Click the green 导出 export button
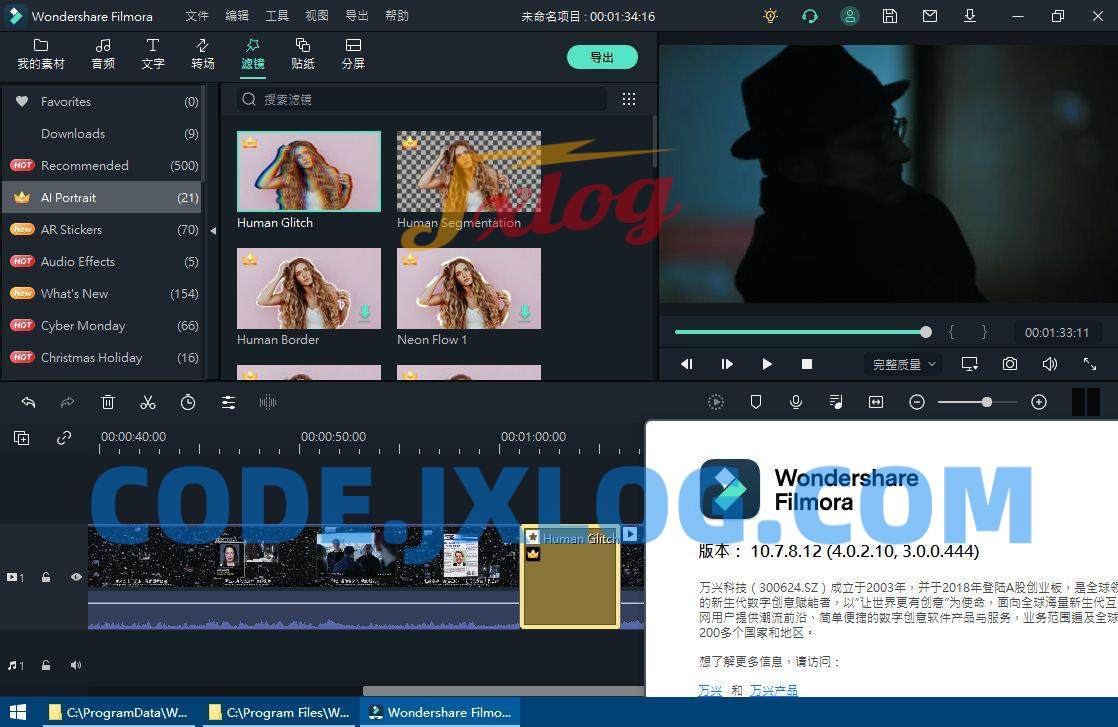This screenshot has height=727, width=1118. point(602,57)
